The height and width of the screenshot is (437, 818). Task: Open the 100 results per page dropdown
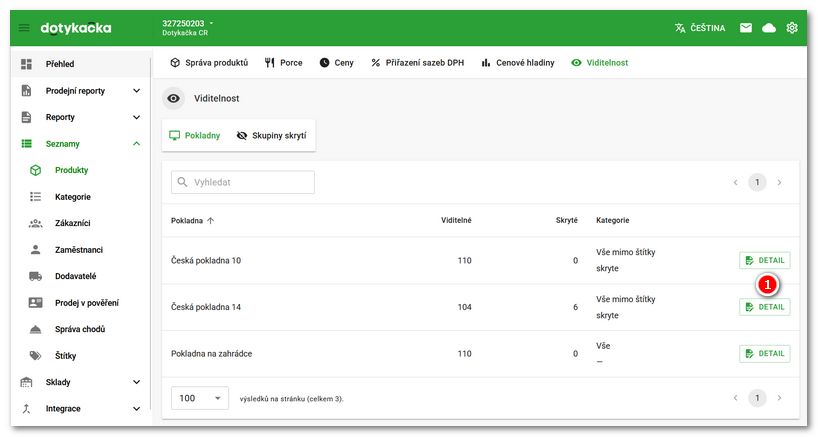click(x=200, y=398)
